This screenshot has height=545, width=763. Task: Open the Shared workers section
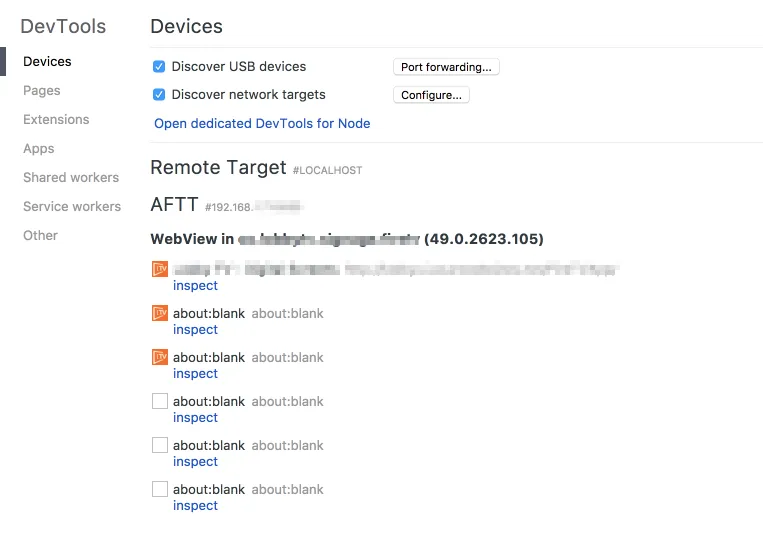tap(71, 178)
